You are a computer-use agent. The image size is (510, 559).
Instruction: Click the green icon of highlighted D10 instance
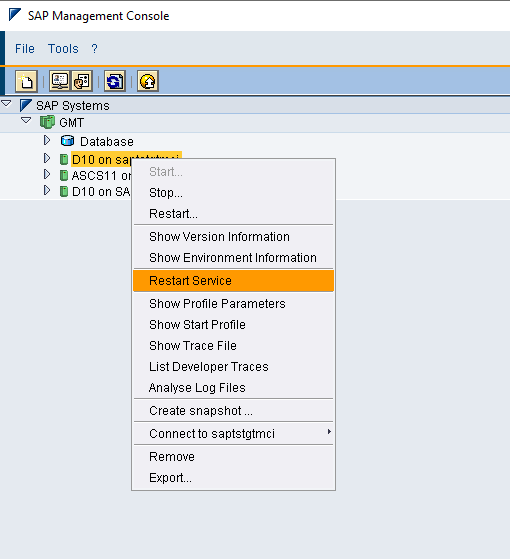point(64,159)
